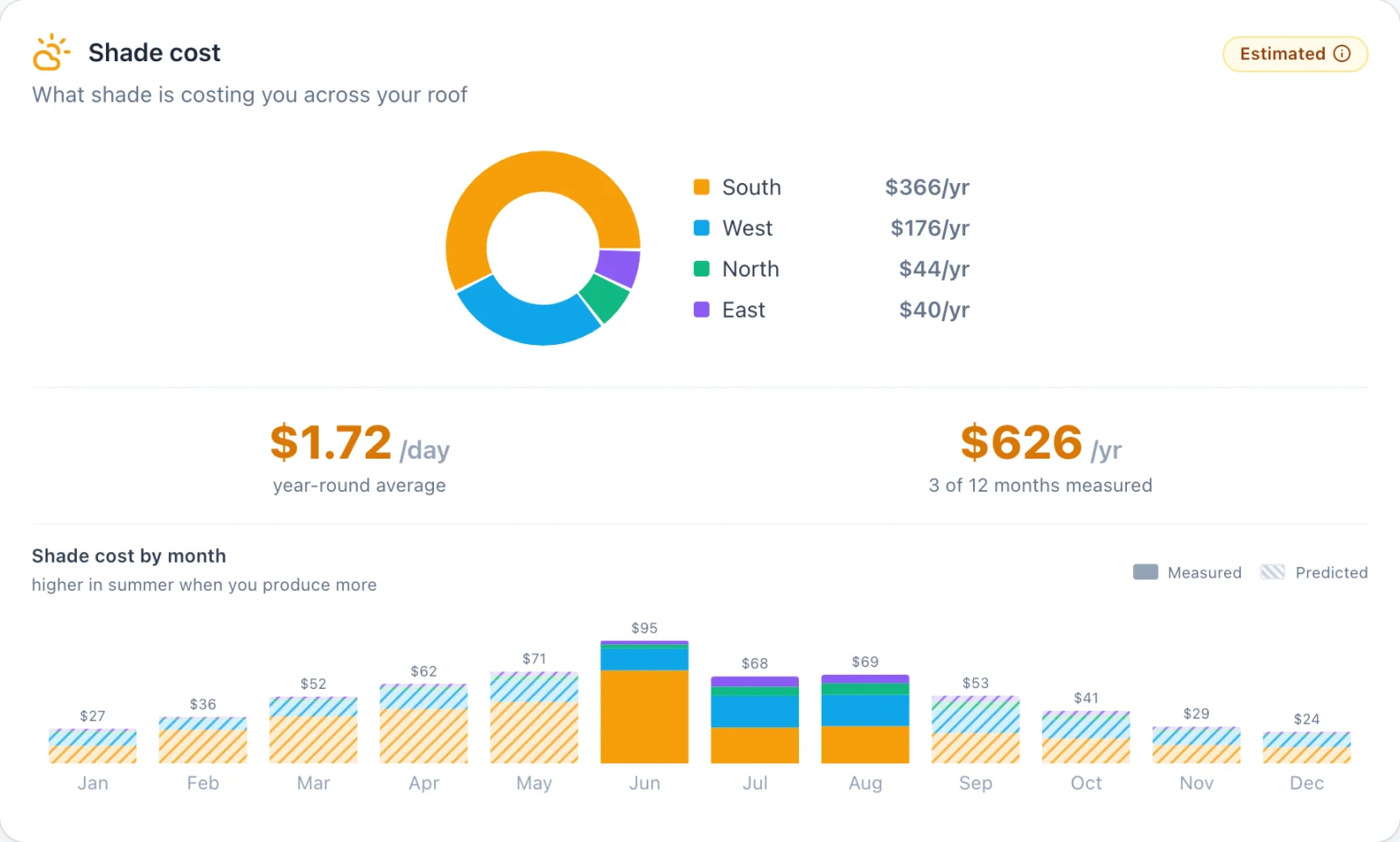Click the 'Shade cost by month' heading
This screenshot has height=842, width=1400.
click(x=129, y=557)
